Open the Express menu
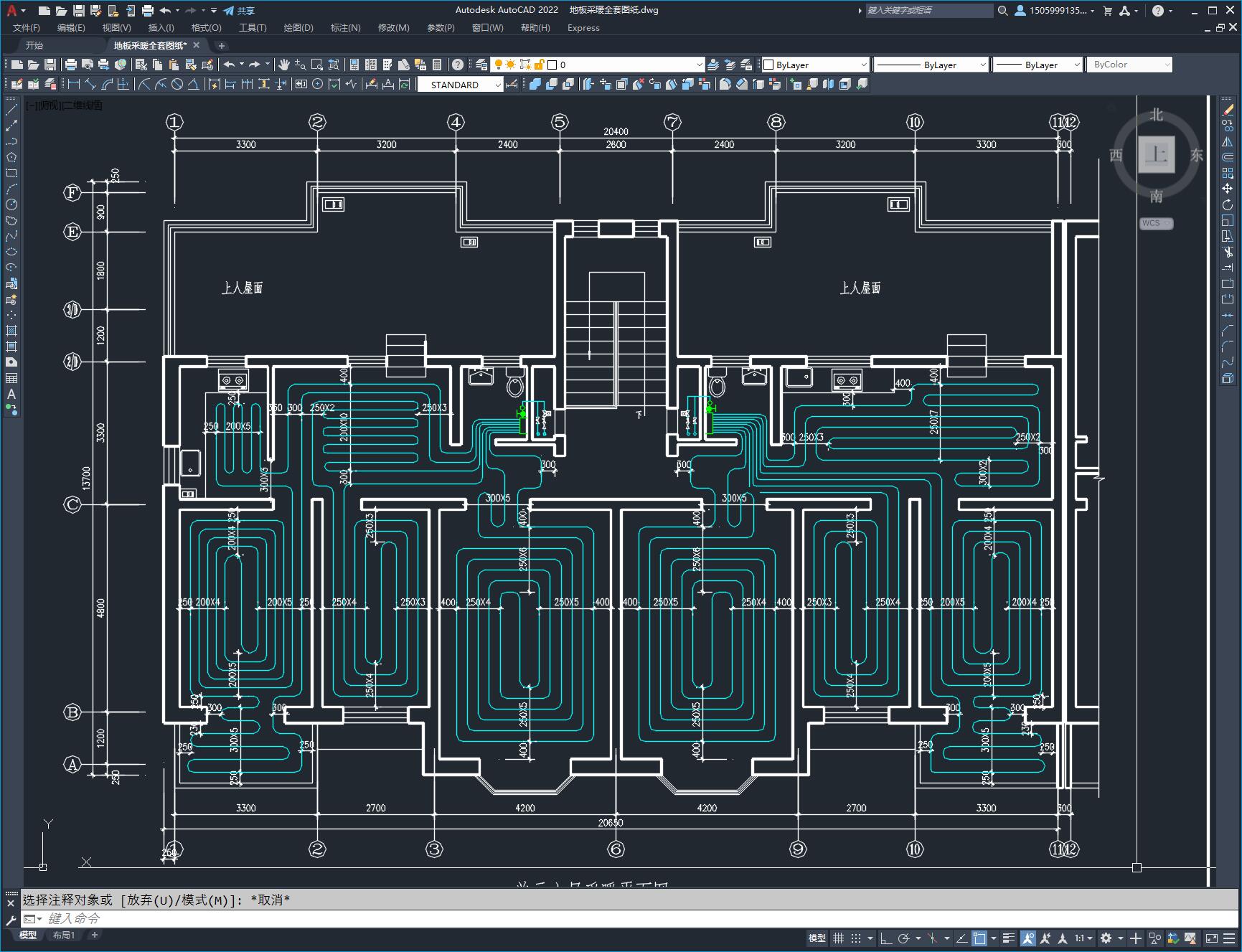This screenshot has width=1242, height=952. (x=583, y=27)
